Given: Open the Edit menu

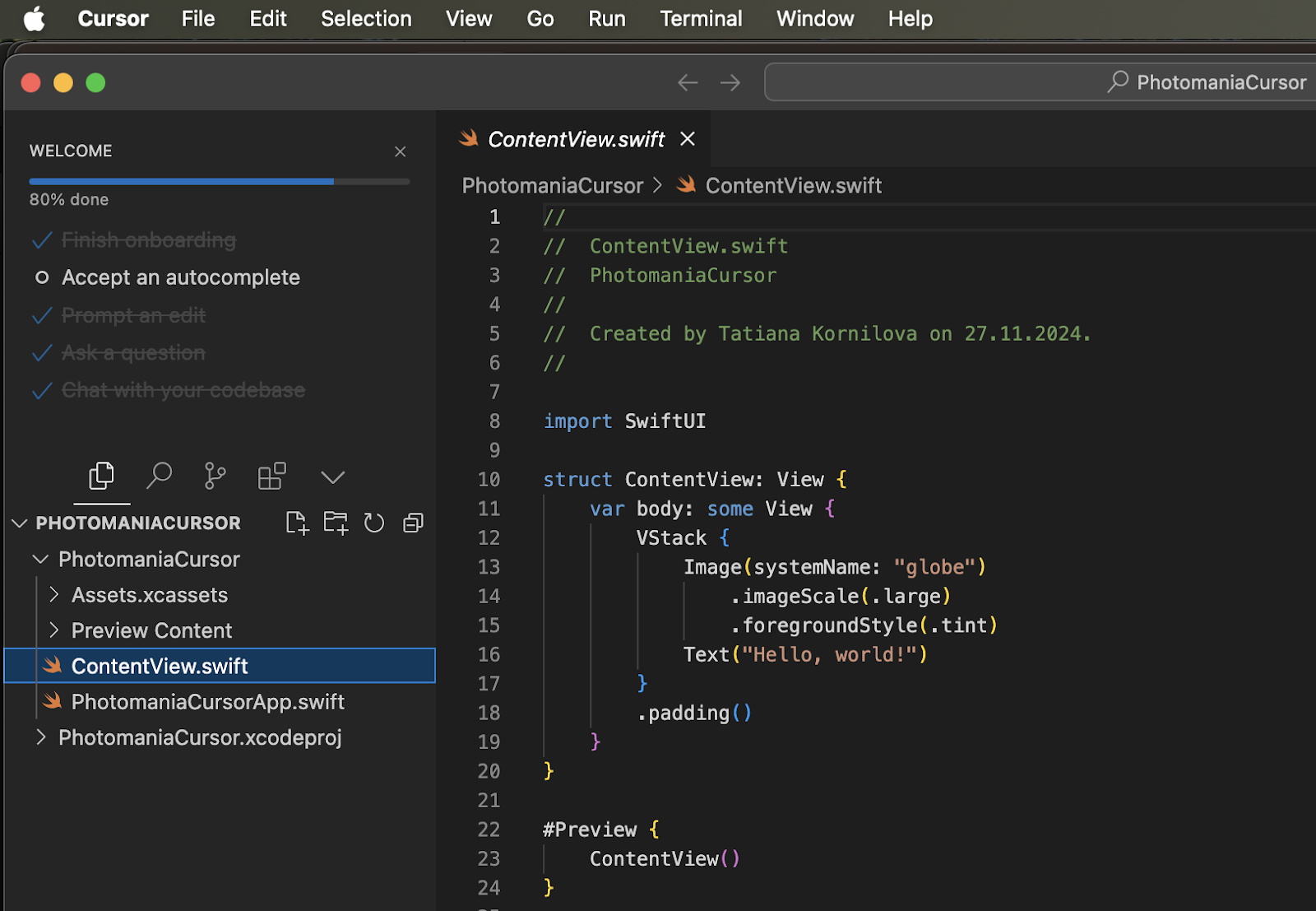Looking at the screenshot, I should click(268, 18).
